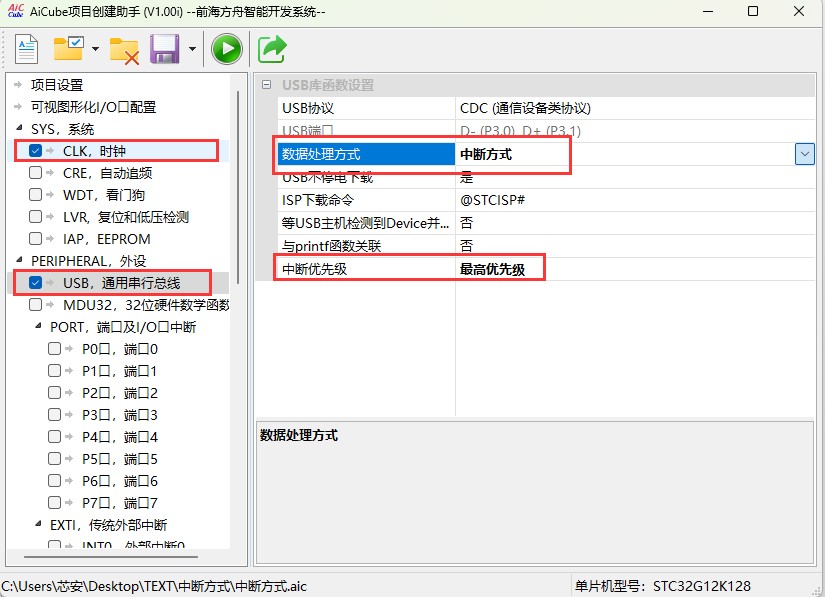Click the 单片机型号: STC32G12K128 status text
This screenshot has width=825, height=597.
pos(662,585)
